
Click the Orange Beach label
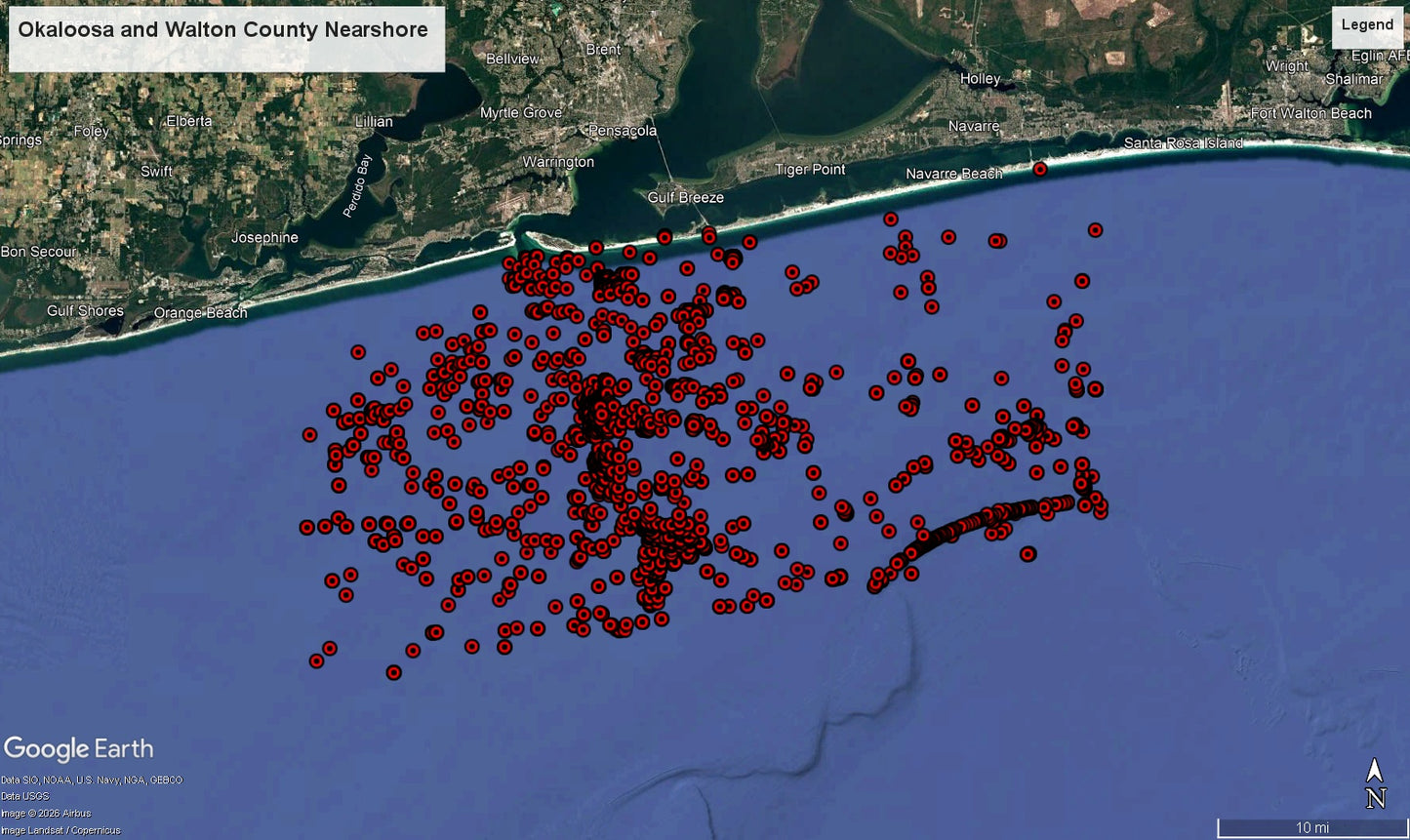[200, 313]
